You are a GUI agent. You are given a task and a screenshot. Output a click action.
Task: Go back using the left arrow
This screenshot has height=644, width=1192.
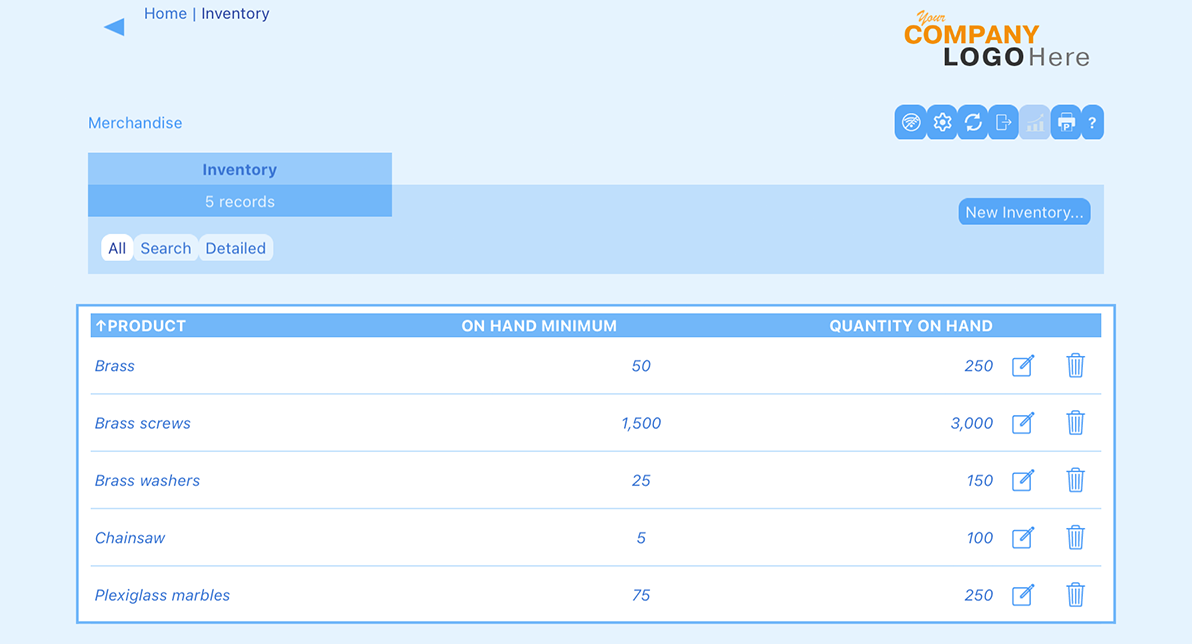point(114,27)
